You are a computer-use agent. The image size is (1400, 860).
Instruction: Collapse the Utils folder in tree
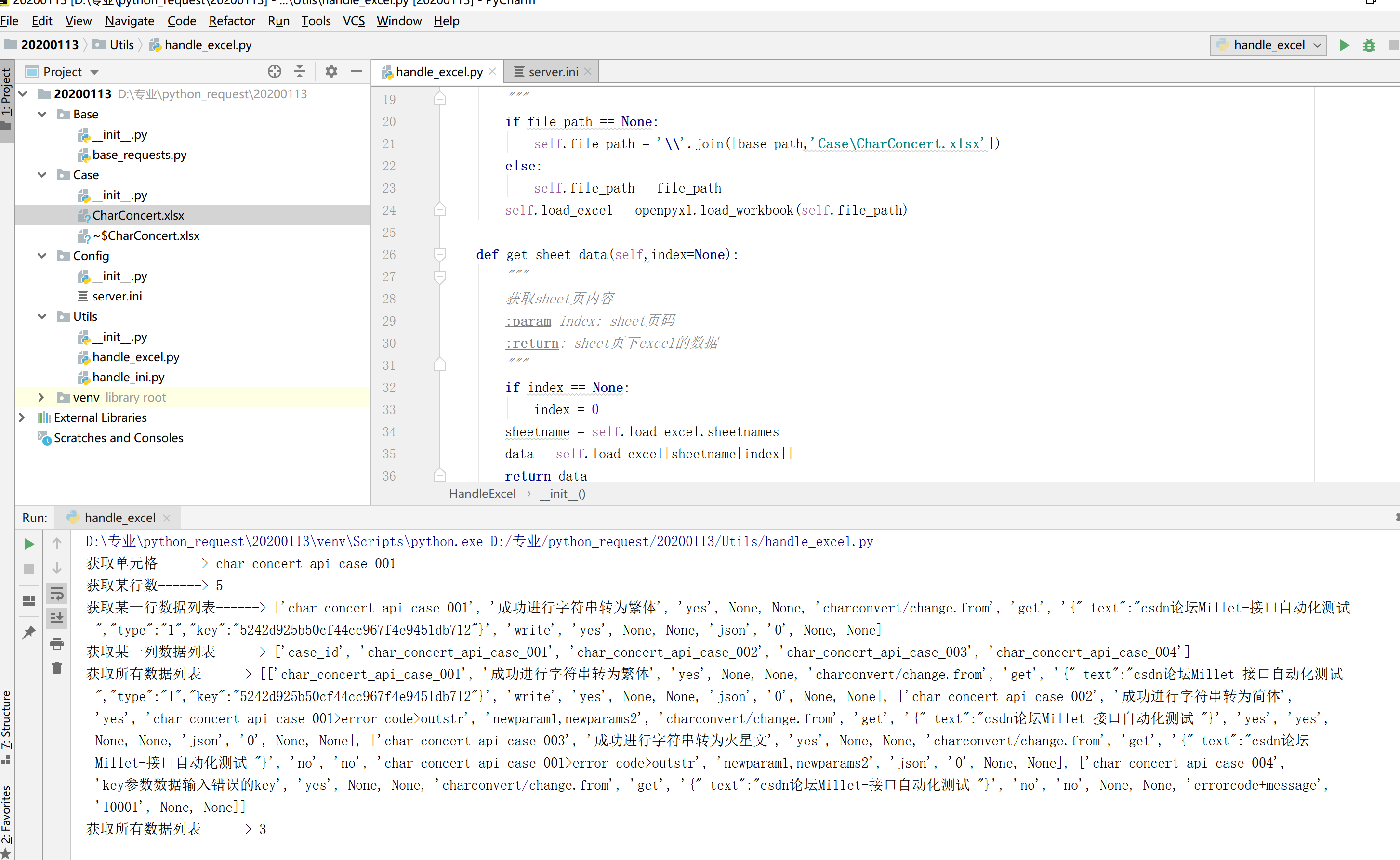pos(41,316)
